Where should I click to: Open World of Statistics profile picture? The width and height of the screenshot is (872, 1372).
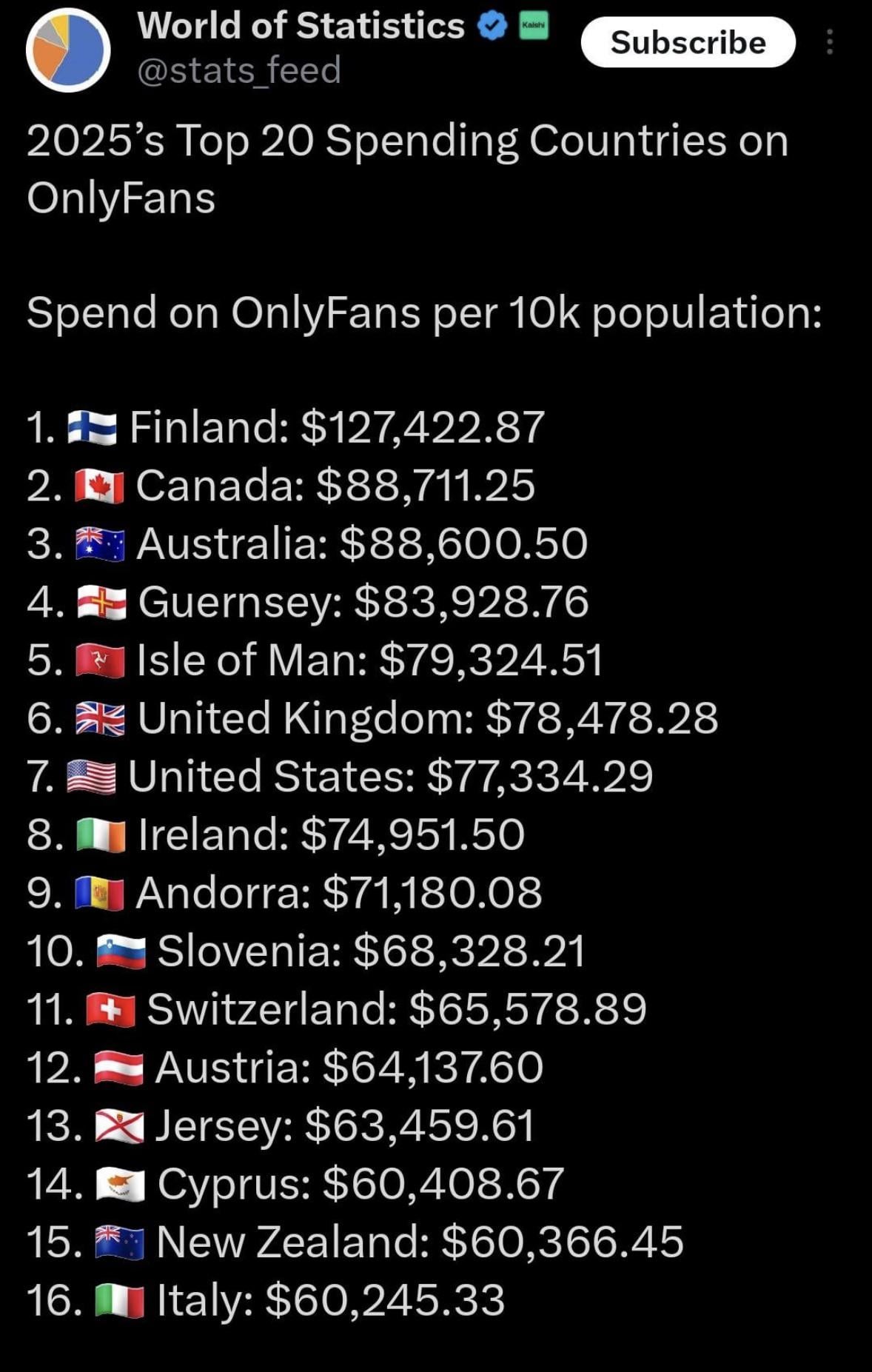pos(68,50)
